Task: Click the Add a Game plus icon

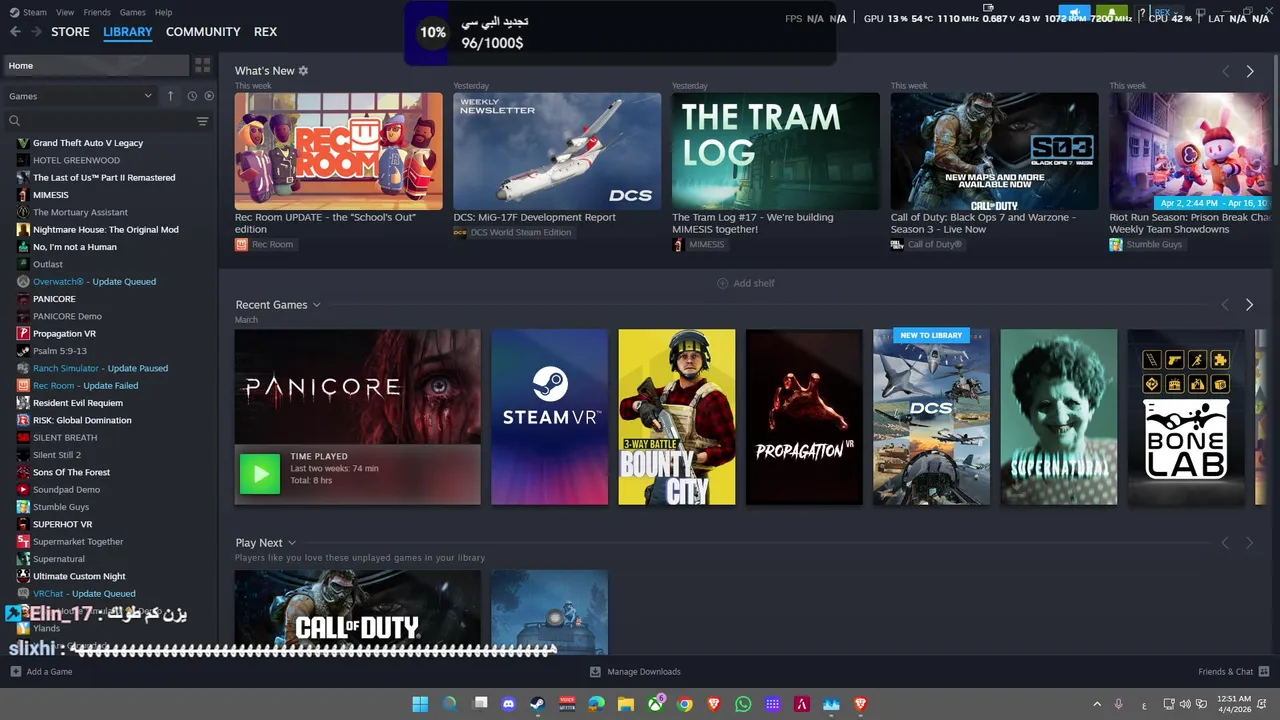Action: 15,672
